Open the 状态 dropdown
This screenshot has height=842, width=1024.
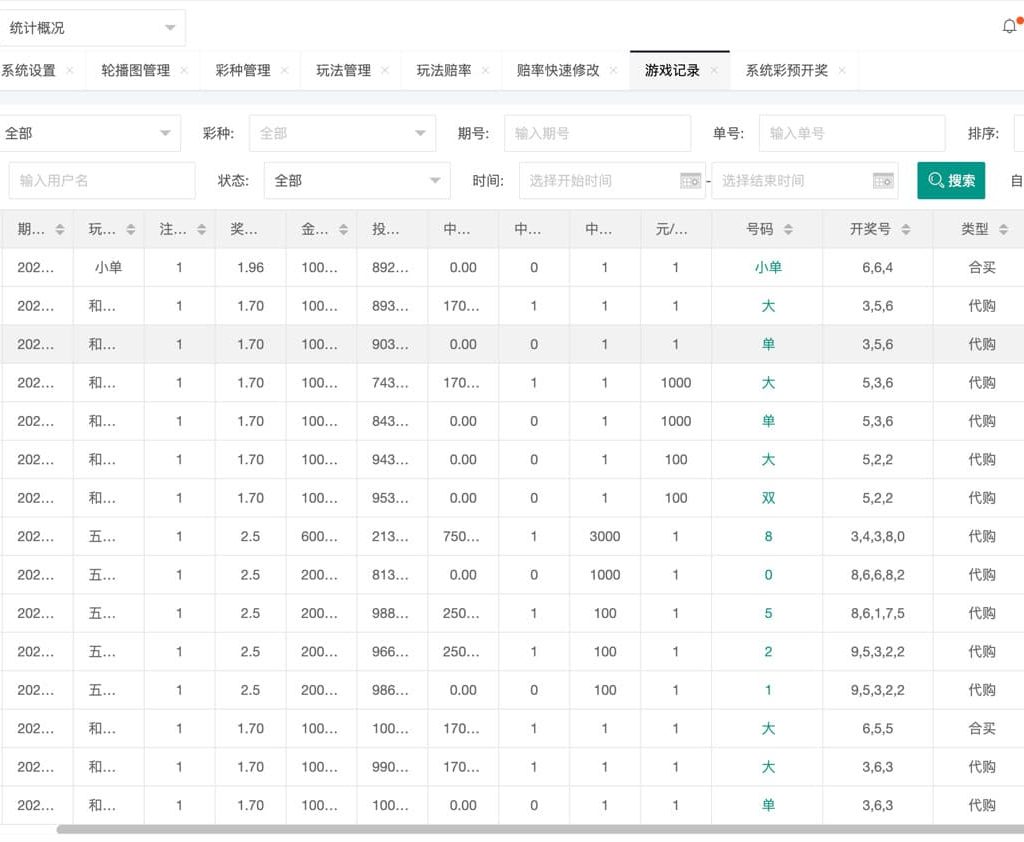coord(434,181)
